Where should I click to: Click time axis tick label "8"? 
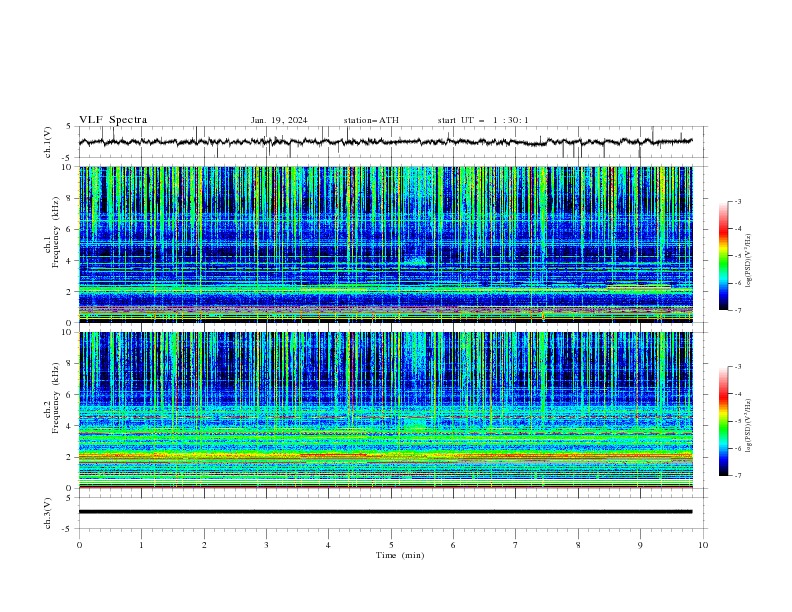pyautogui.click(x=578, y=545)
